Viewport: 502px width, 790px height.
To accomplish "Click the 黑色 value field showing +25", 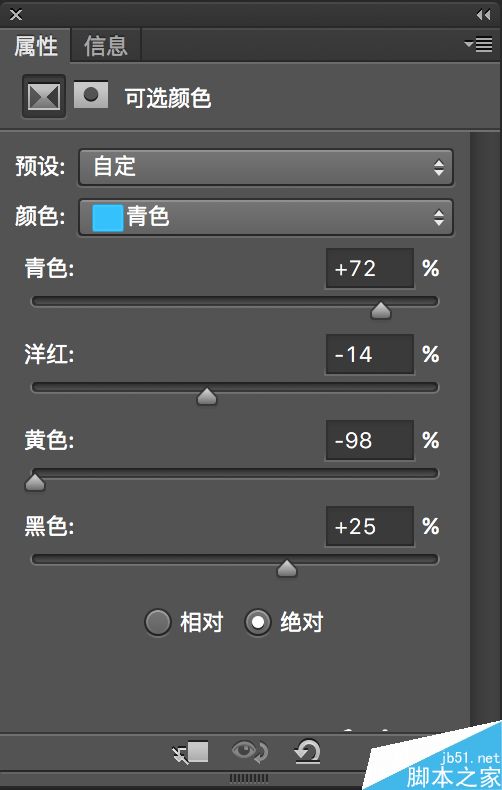I will 370,527.
